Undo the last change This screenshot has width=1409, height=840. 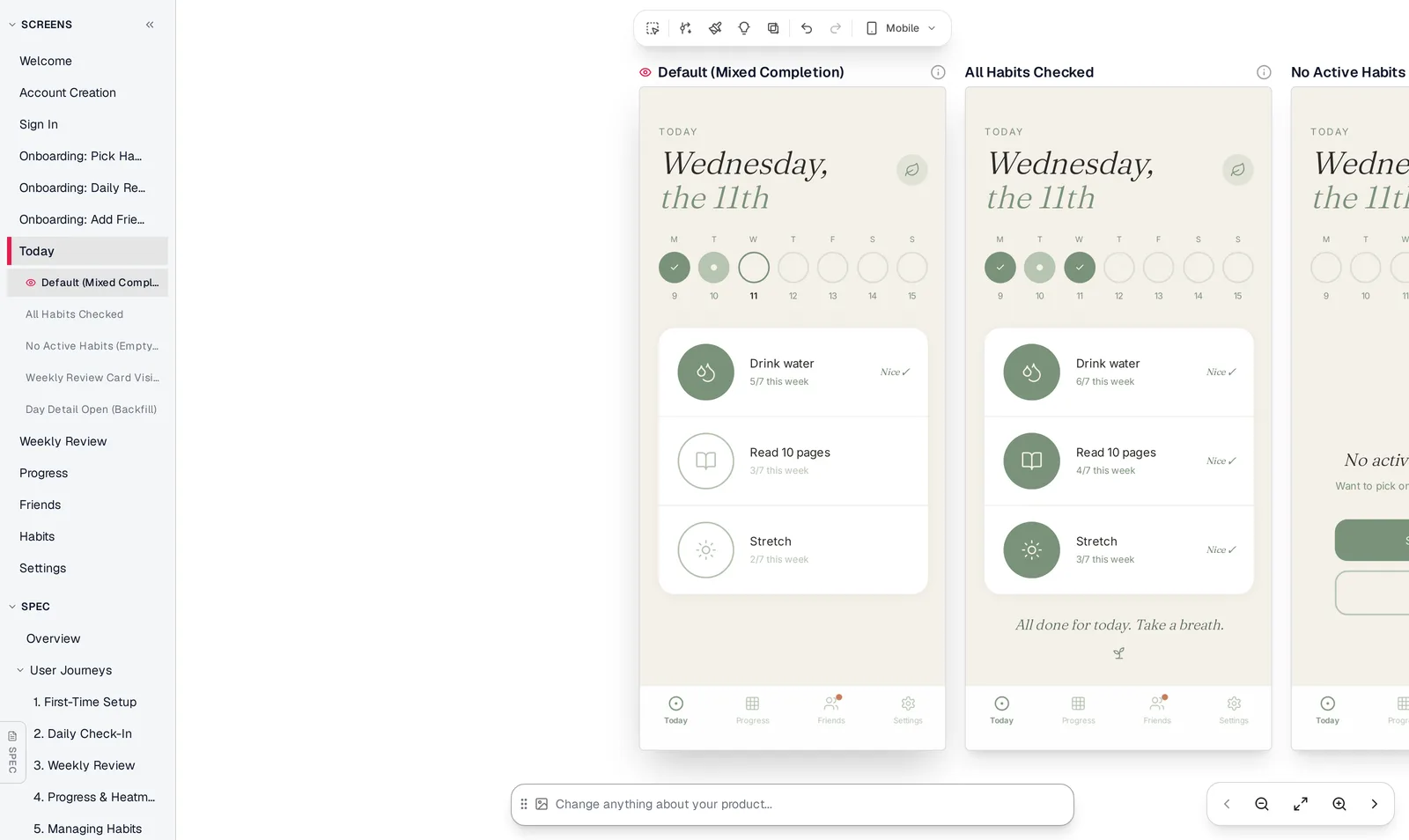(x=807, y=28)
